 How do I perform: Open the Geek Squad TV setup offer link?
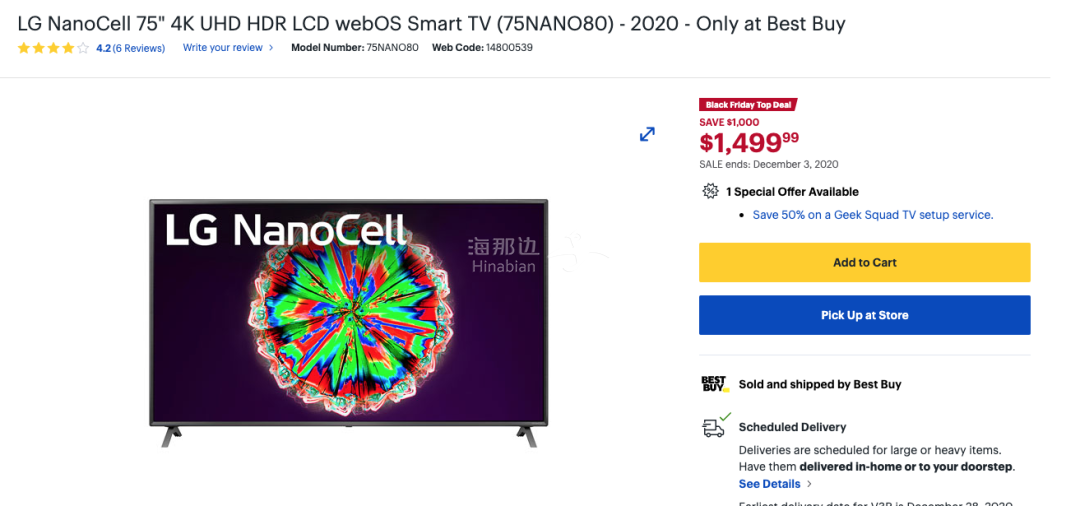pyautogui.click(x=872, y=215)
